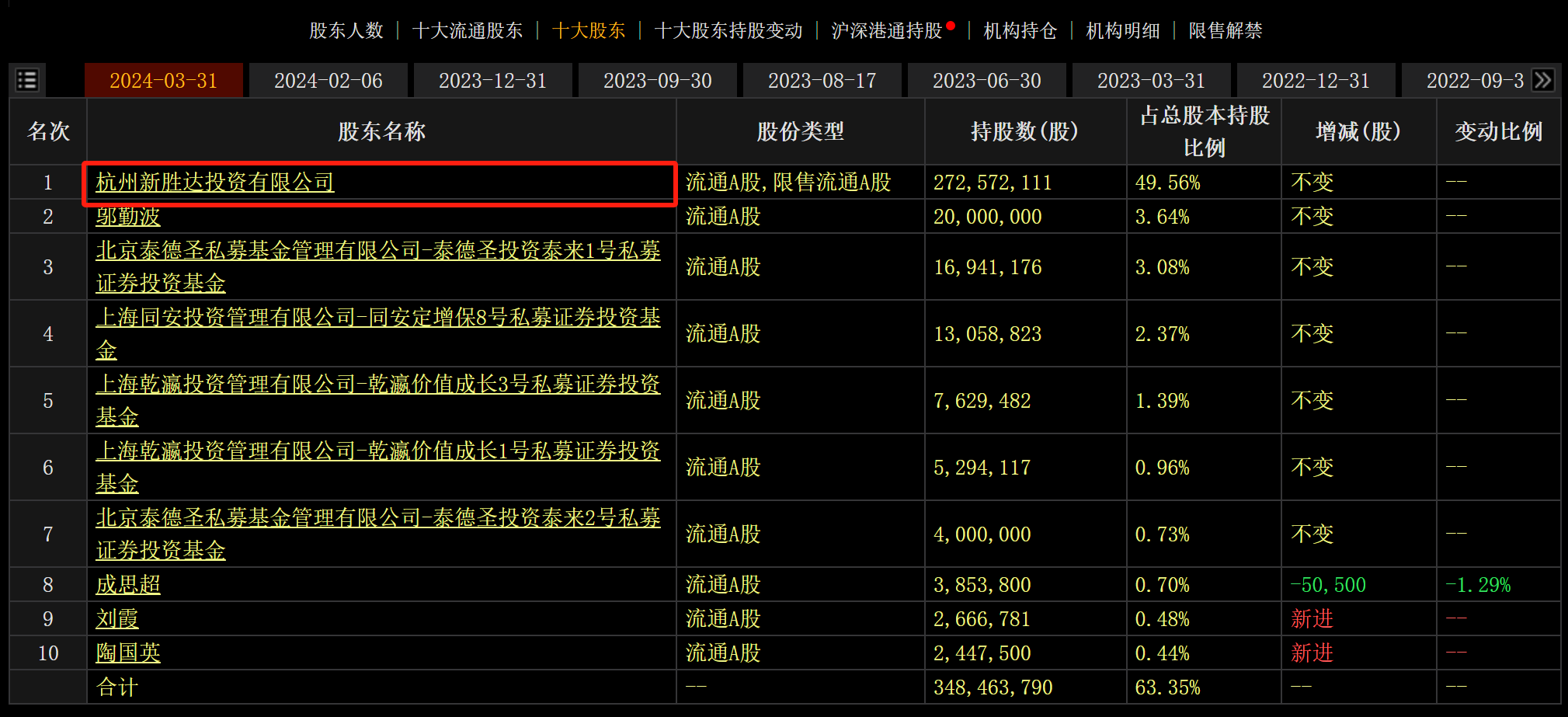The height and width of the screenshot is (717, 1568).
Task: Select report date 2023-06-30
Action: click(x=987, y=81)
